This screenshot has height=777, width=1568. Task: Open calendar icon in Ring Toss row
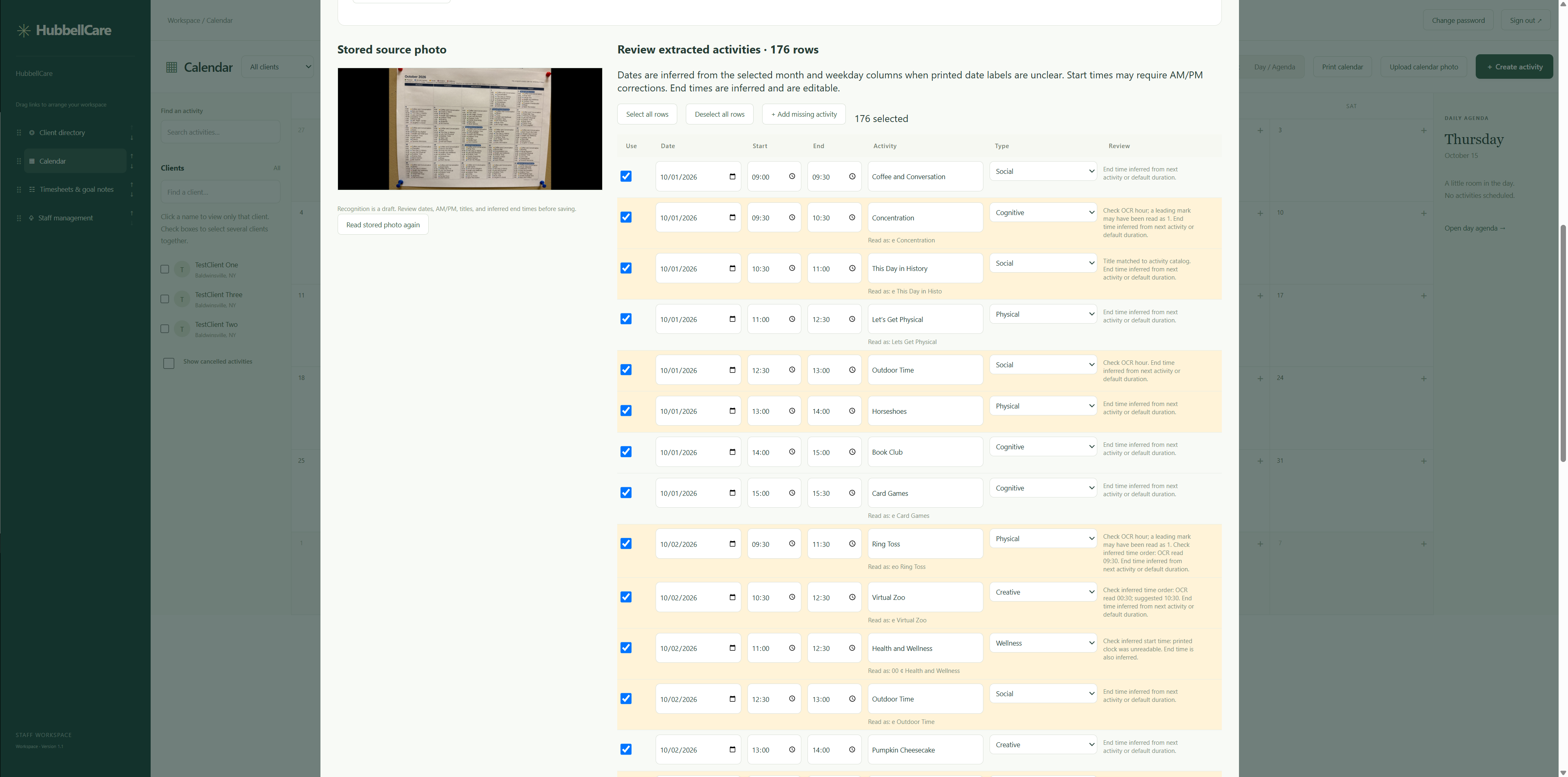point(732,544)
